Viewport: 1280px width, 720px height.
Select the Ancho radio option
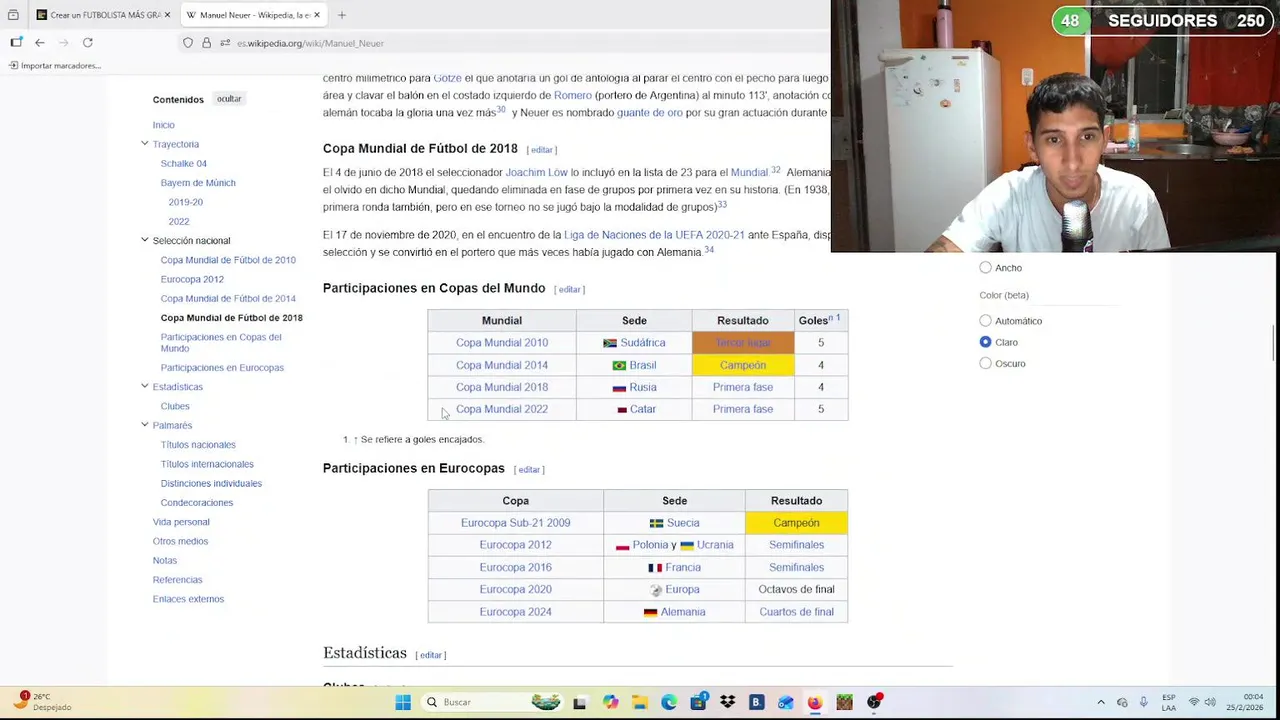[x=985, y=268]
